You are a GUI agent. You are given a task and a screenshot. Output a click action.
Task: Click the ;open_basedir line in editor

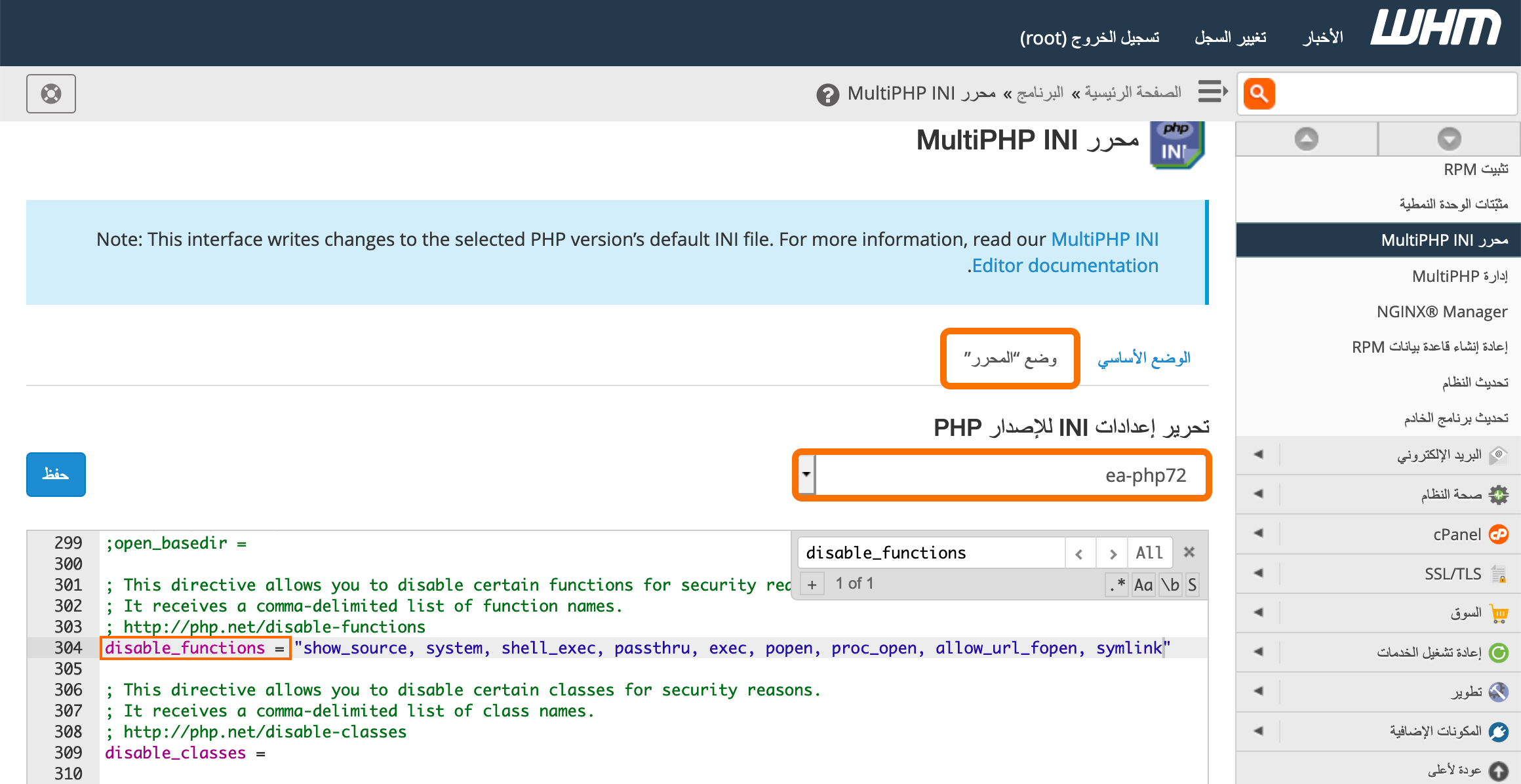(x=176, y=543)
